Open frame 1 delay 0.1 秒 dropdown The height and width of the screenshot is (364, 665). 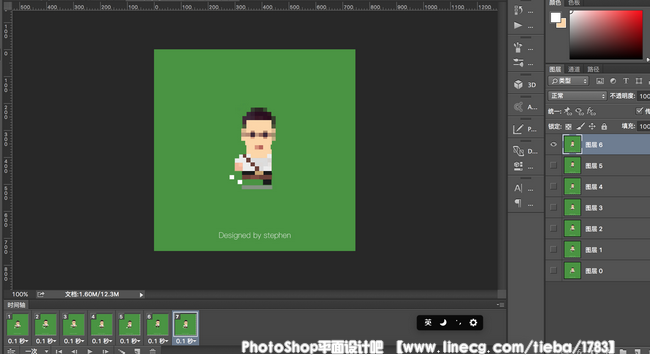[18, 341]
